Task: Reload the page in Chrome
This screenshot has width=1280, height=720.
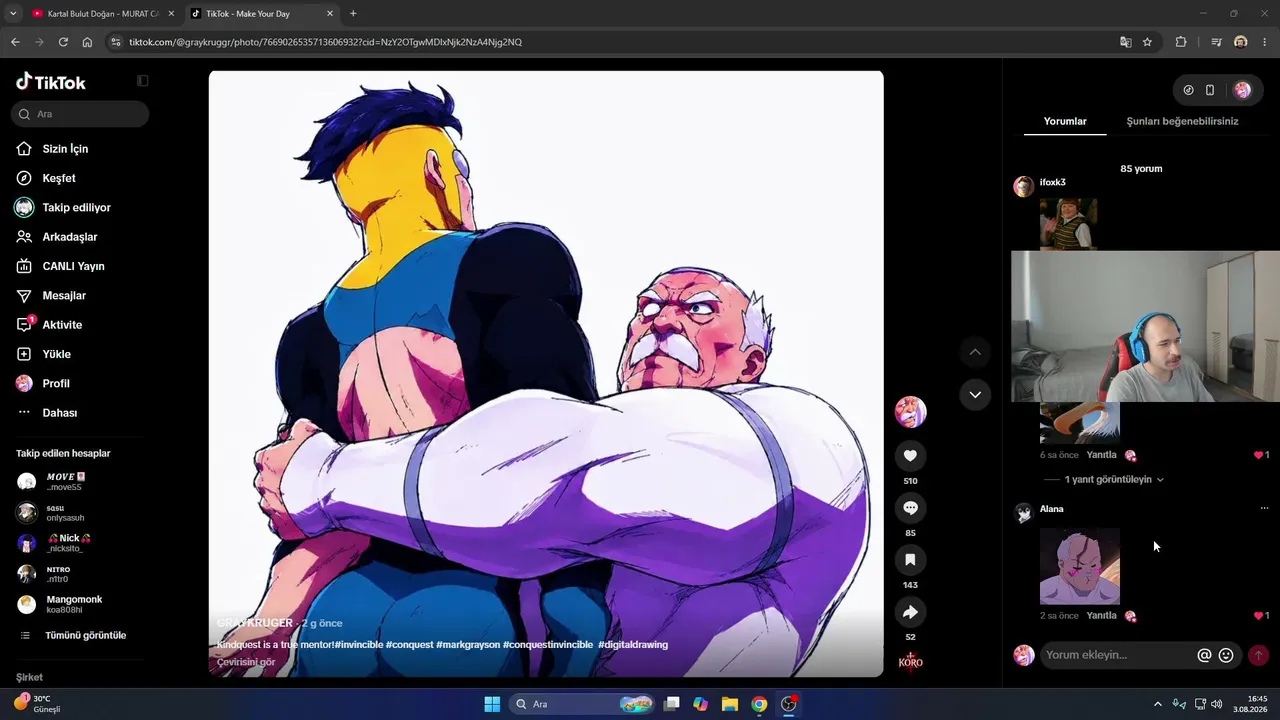Action: 63,42
